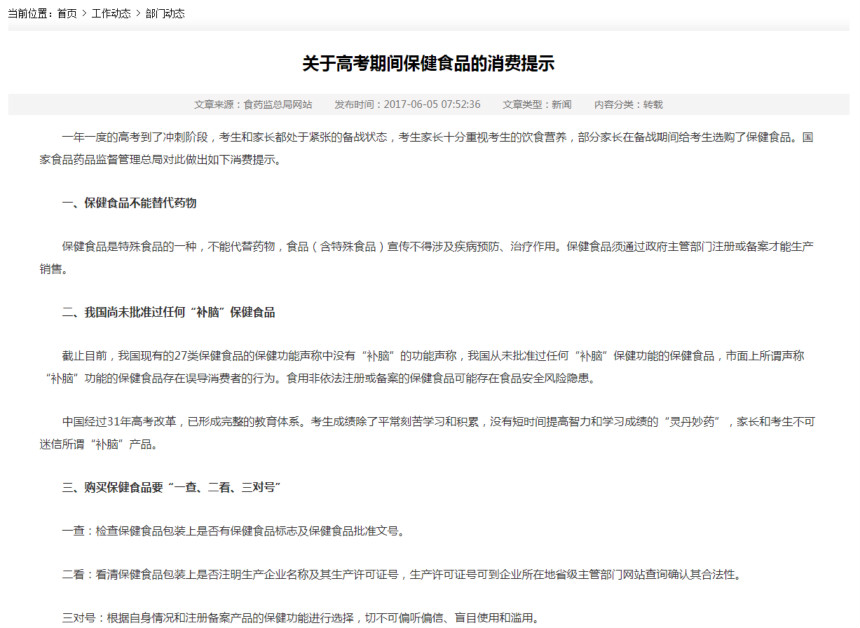Open the 部门动态 breadcrumb link

coord(165,14)
